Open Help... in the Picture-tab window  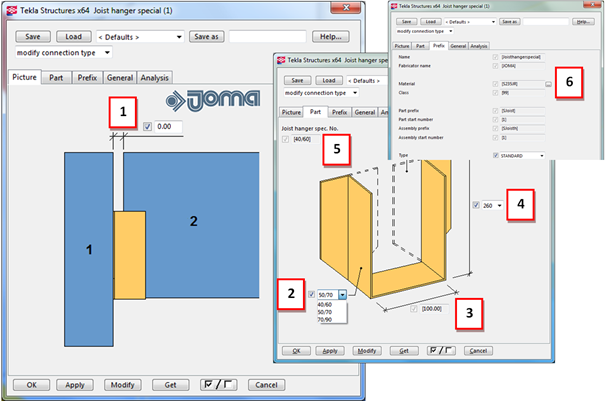[x=331, y=37]
